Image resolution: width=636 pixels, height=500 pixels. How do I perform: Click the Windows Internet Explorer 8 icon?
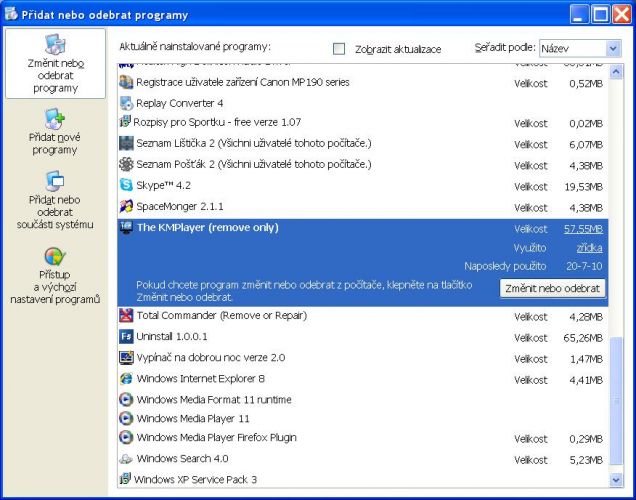(126, 378)
